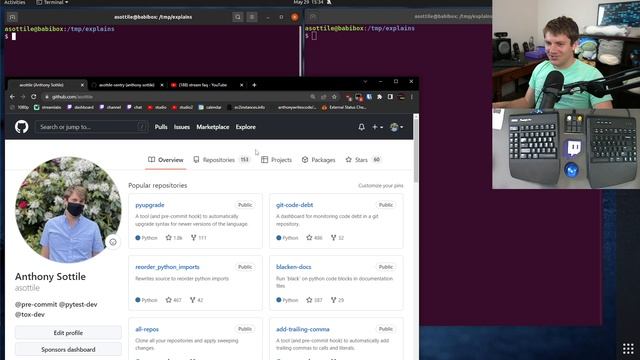The height and width of the screenshot is (360, 640).
Task: Open reorder_python_imports stargazers count
Action: (173, 300)
